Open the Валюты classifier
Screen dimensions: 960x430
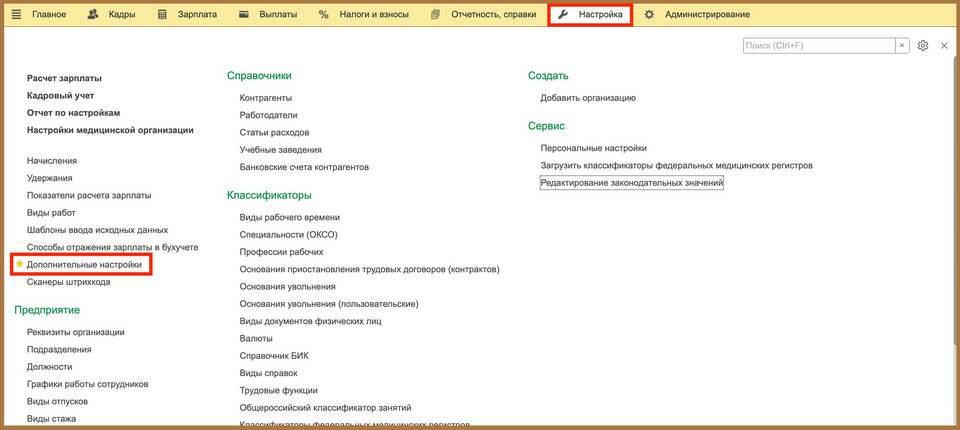[x=256, y=338]
